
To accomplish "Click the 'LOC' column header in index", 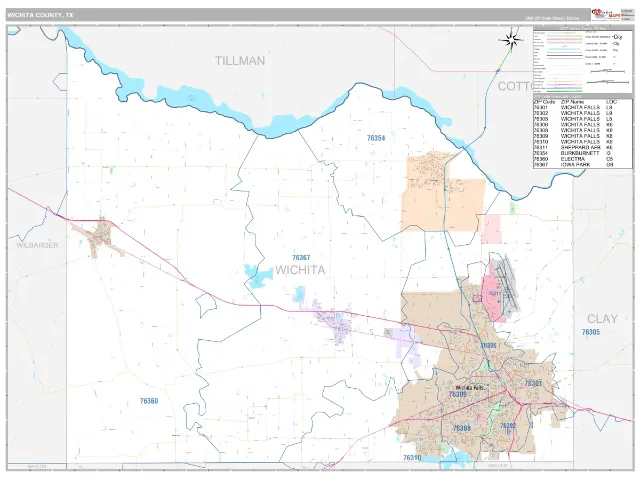I will [611, 102].
